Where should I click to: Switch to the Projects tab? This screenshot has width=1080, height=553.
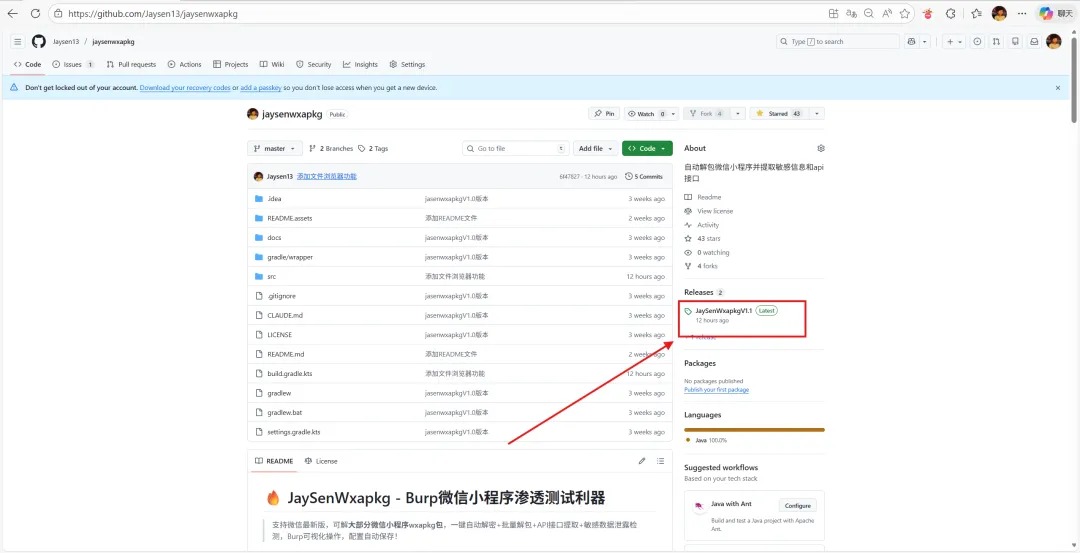click(231, 64)
